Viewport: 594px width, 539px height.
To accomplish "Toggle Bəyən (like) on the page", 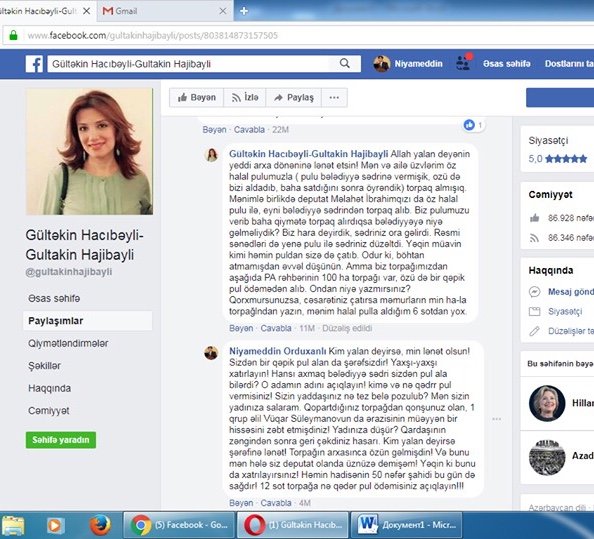I will 197,98.
